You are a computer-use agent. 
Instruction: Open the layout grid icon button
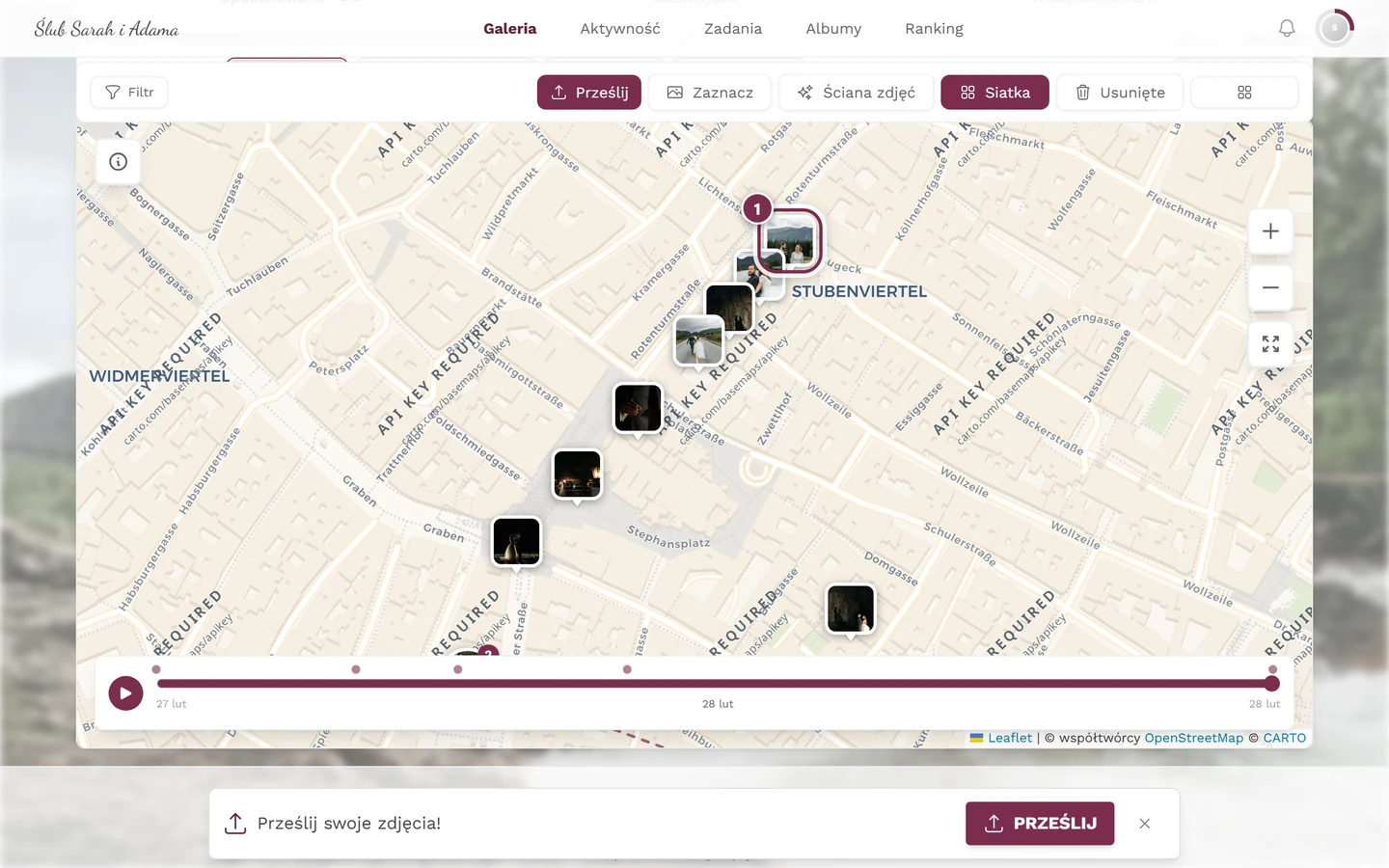(1244, 93)
